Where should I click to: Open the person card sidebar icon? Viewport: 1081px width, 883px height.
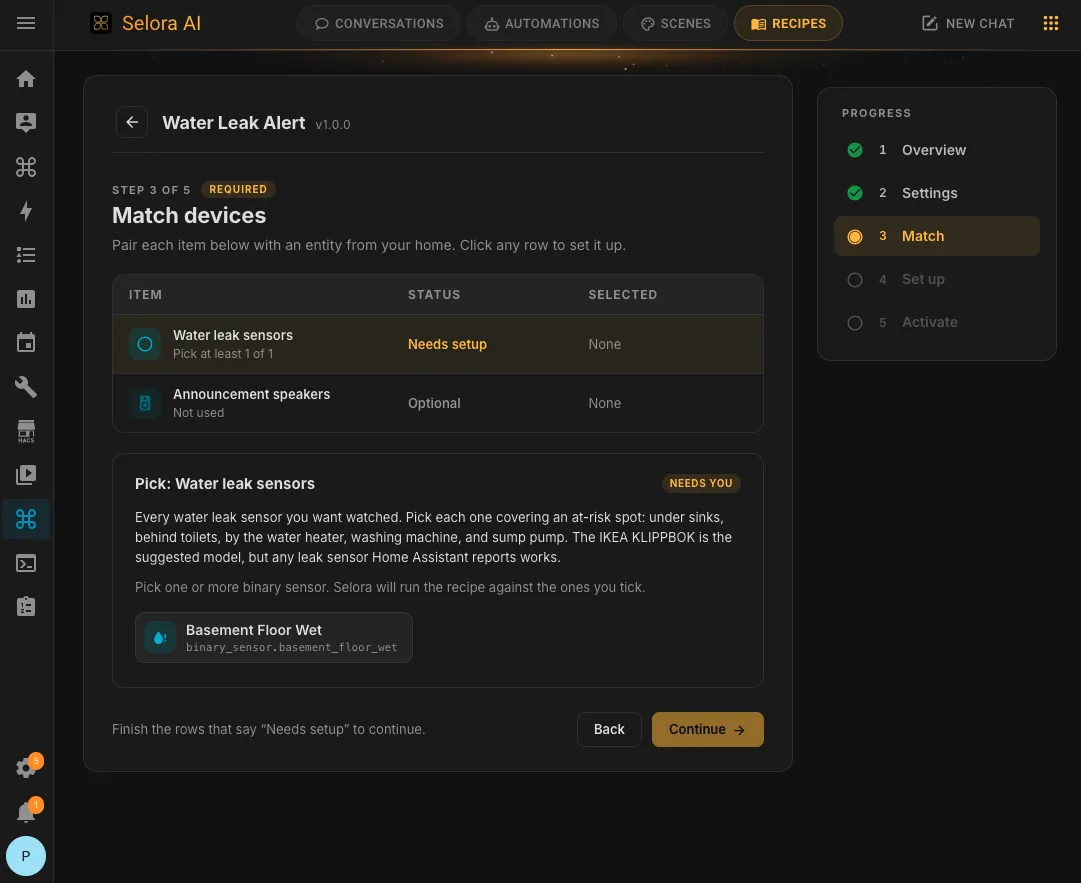pyautogui.click(x=26, y=122)
